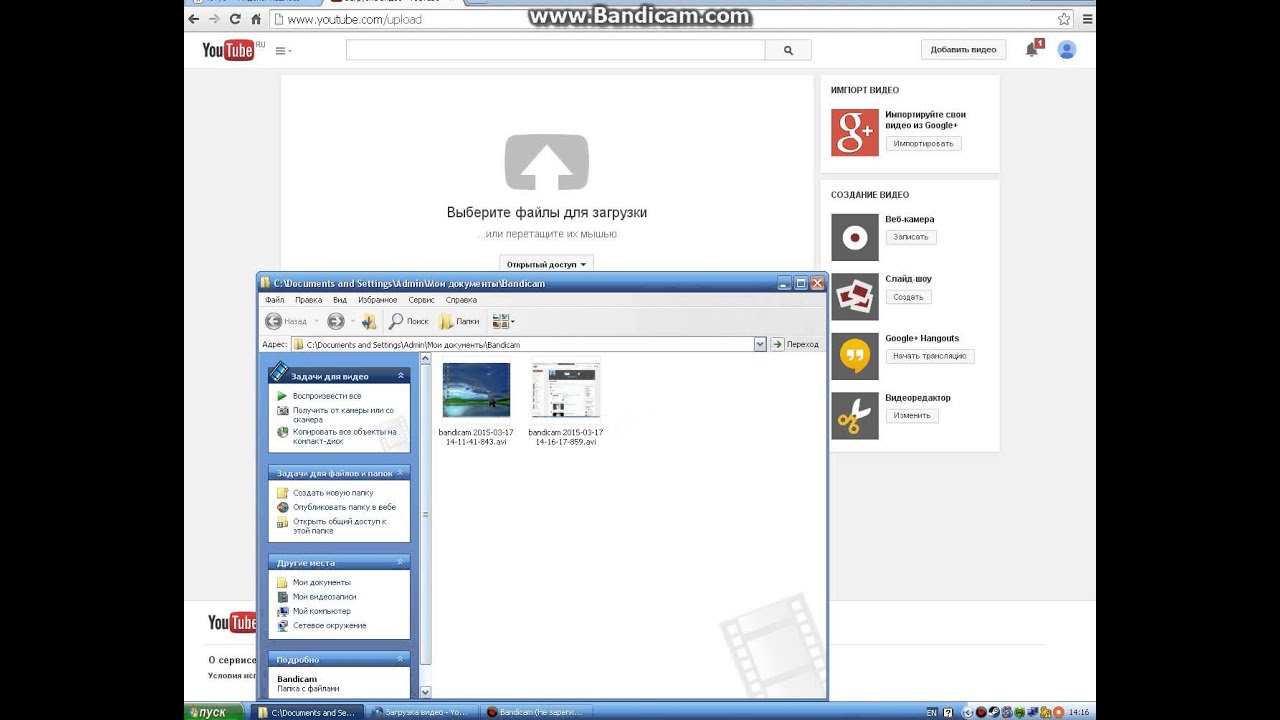The image size is (1280, 720).
Task: Click the browser address bar URL
Action: [x=354, y=19]
